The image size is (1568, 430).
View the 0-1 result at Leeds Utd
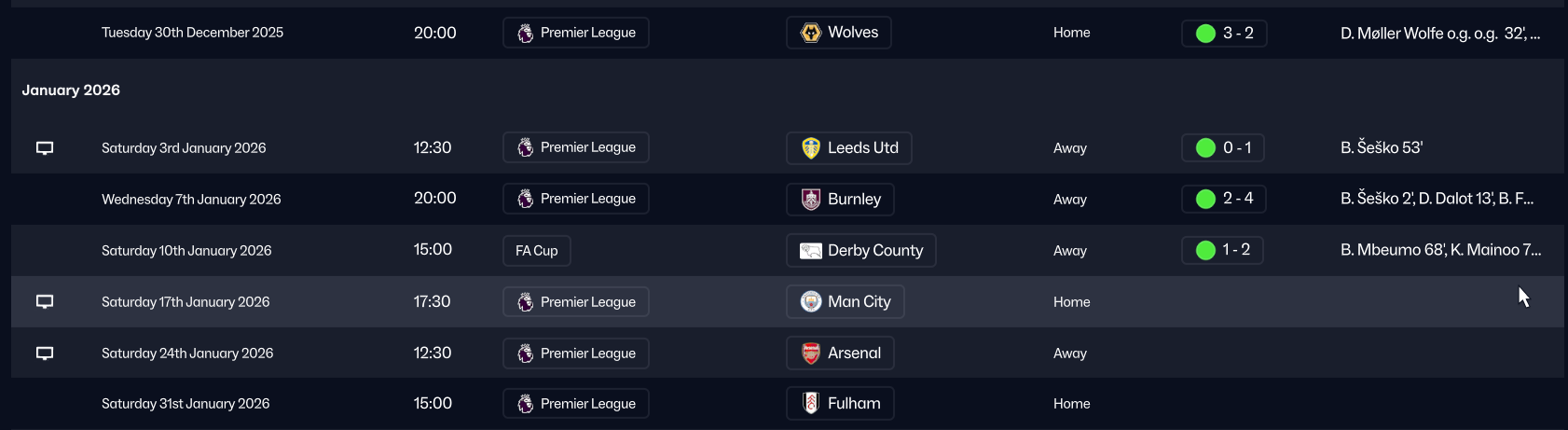pyautogui.click(x=1224, y=148)
